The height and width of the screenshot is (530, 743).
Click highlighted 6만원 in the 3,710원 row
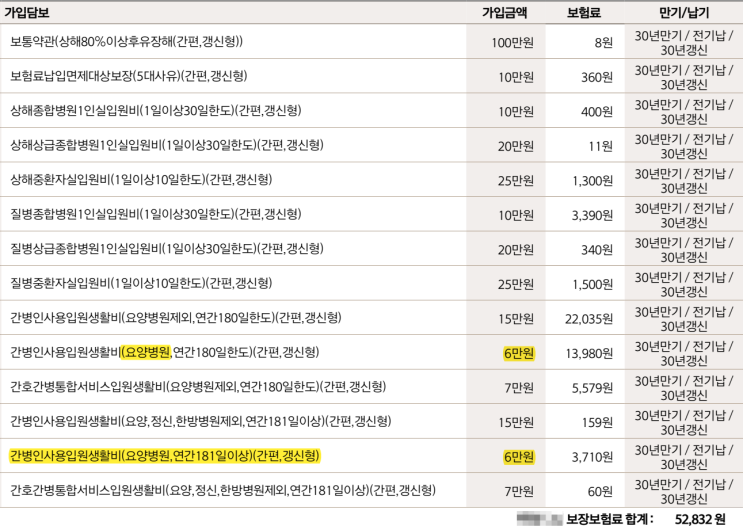coord(519,457)
